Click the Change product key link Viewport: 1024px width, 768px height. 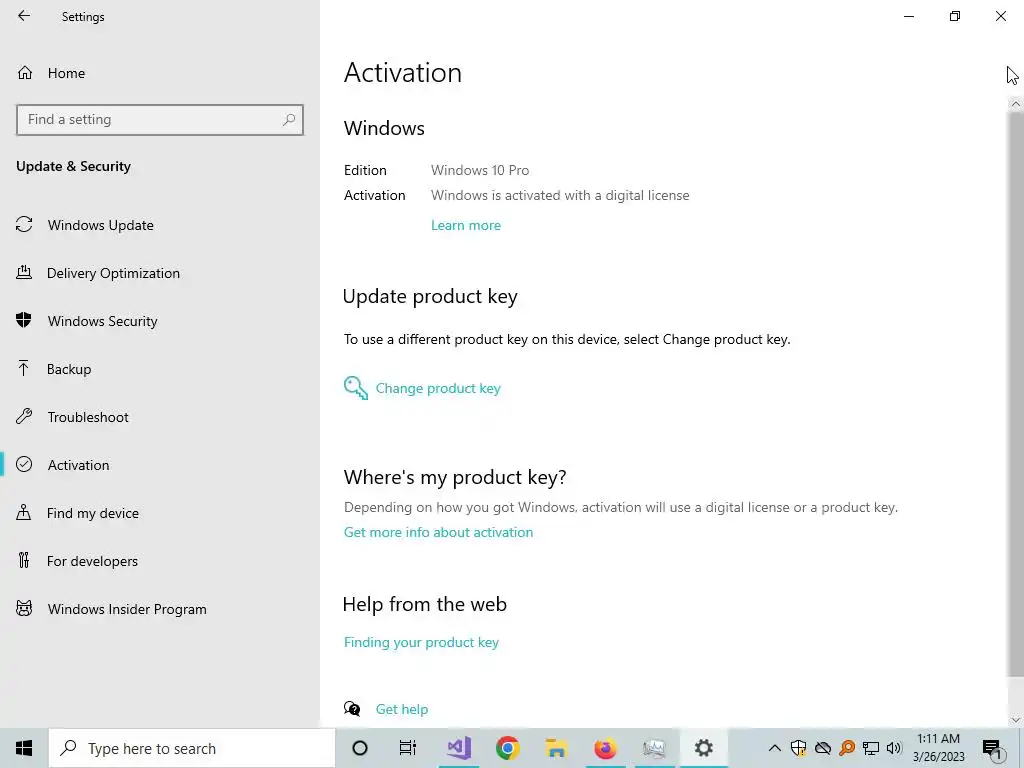point(438,389)
